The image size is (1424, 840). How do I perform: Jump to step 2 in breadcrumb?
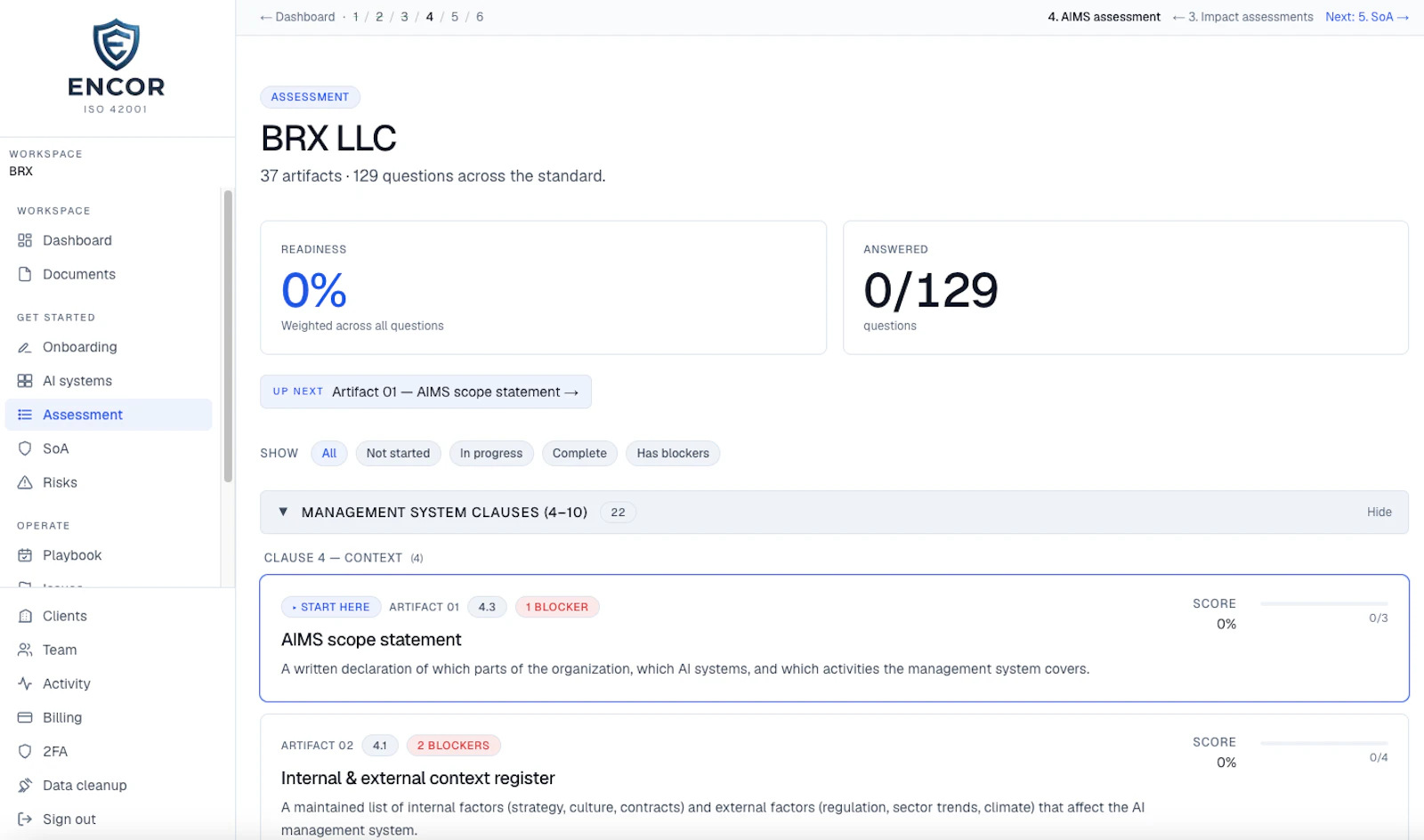pyautogui.click(x=379, y=17)
